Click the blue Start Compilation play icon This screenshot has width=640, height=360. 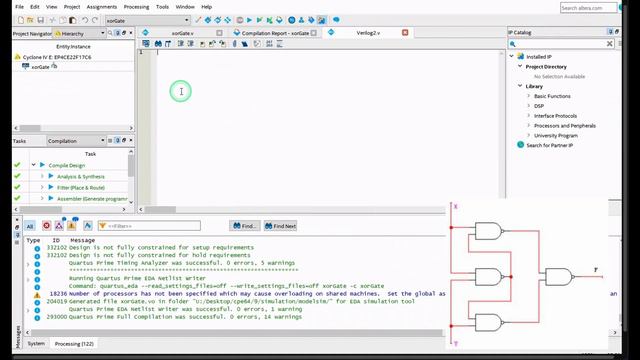(249, 20)
